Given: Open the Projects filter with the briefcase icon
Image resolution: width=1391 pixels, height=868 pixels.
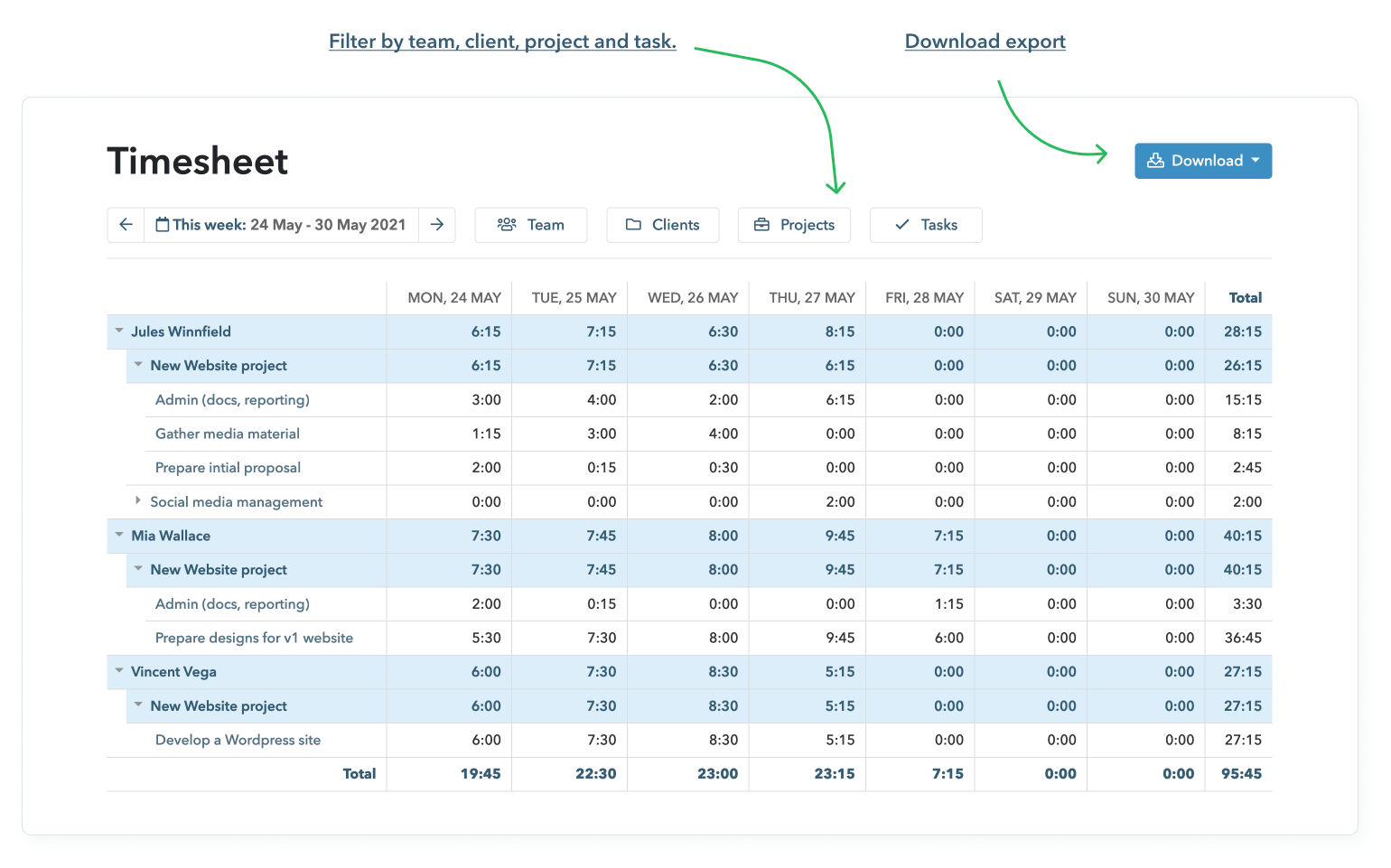Looking at the screenshot, I should coord(763,225).
